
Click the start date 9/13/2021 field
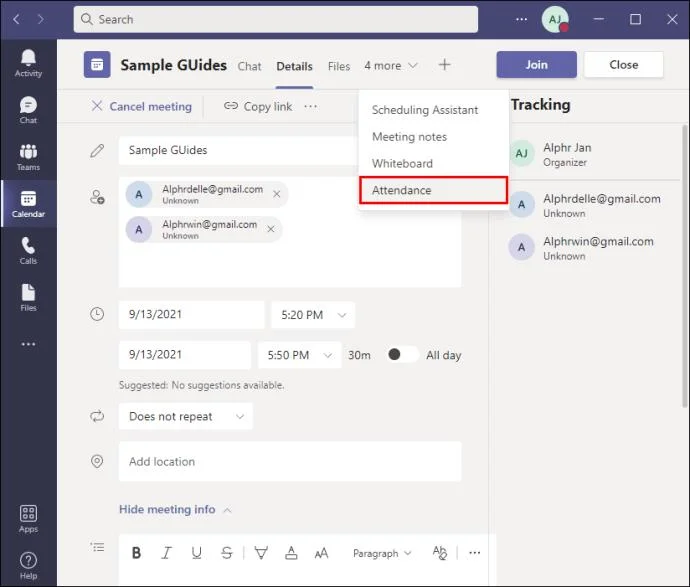point(191,315)
